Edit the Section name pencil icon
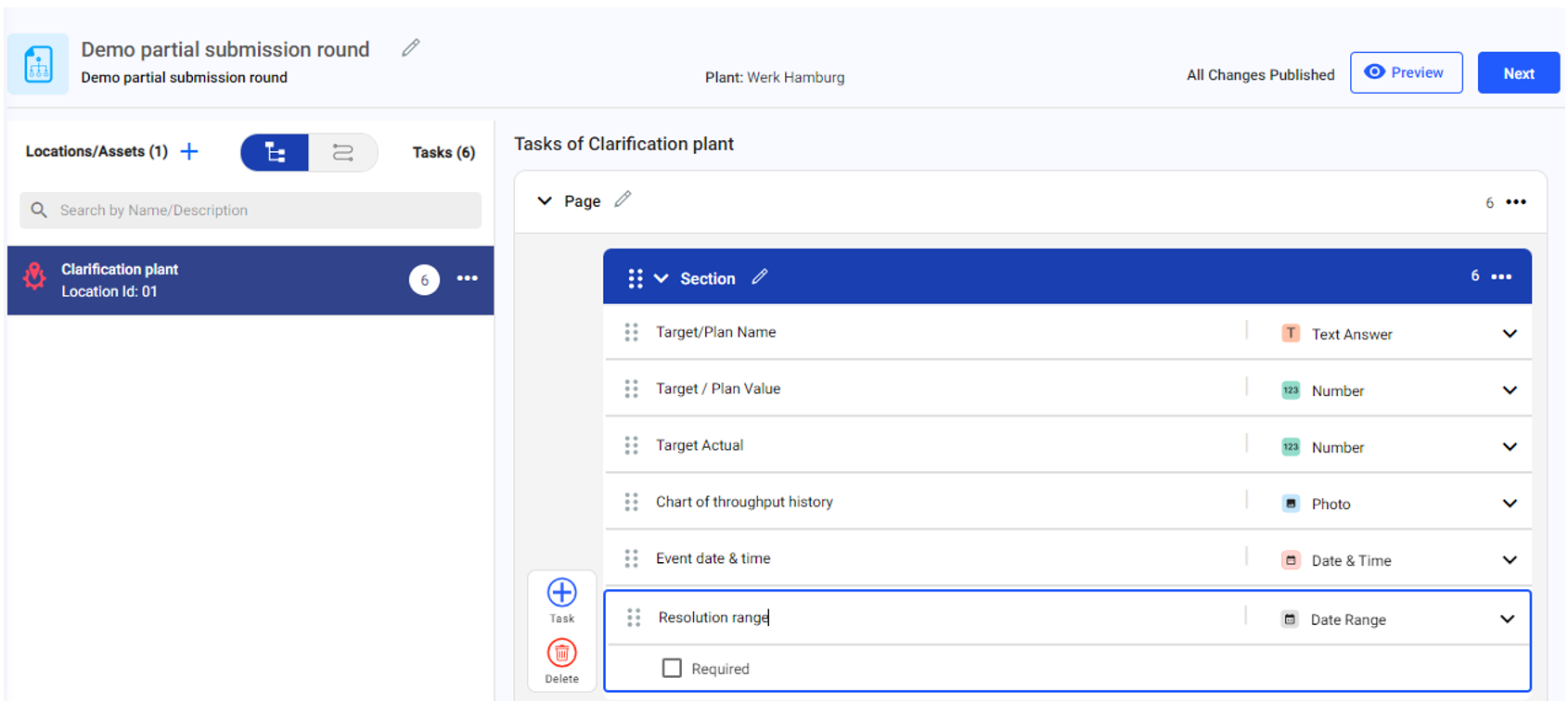Image resolution: width=1568 pixels, height=716 pixels. [760, 277]
